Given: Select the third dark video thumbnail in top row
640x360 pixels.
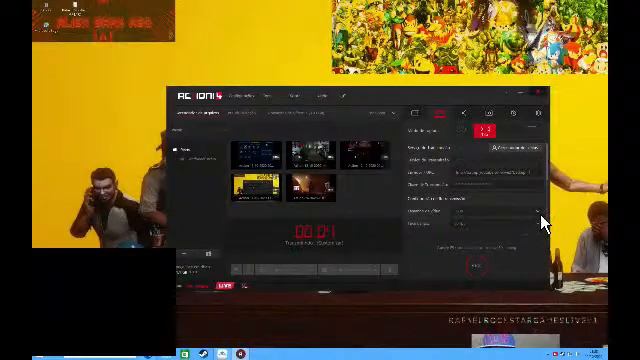Looking at the screenshot, I should (x=365, y=155).
